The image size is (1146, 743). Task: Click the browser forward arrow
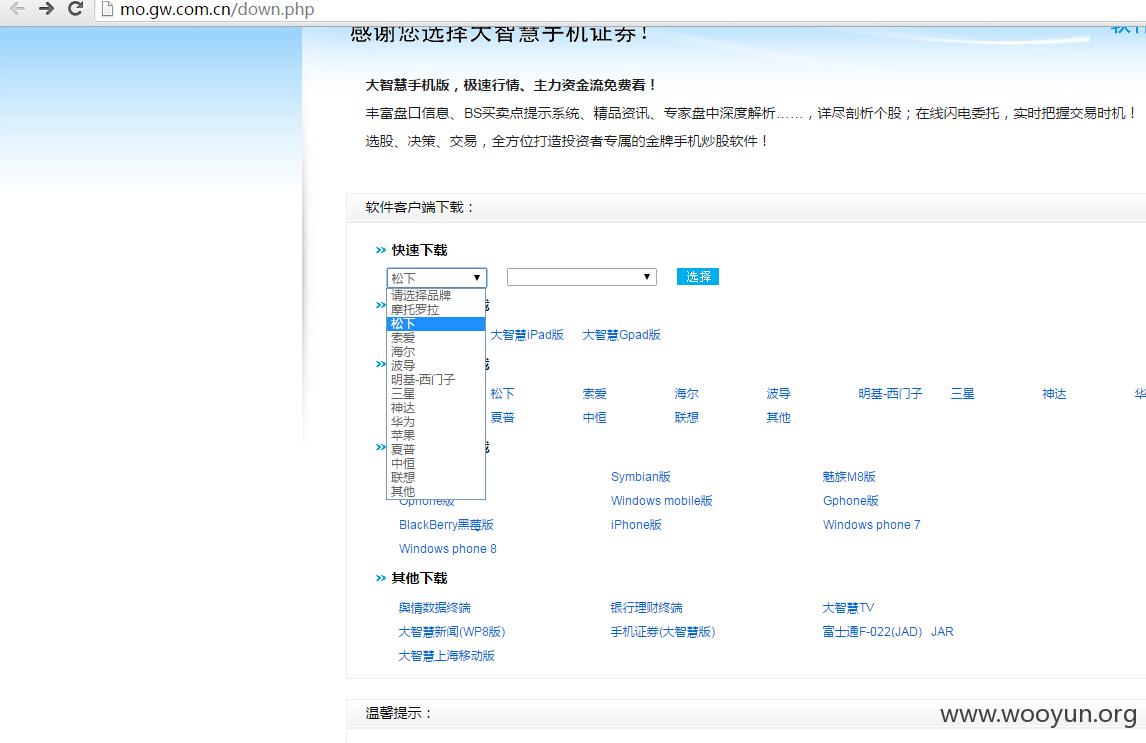(x=46, y=9)
